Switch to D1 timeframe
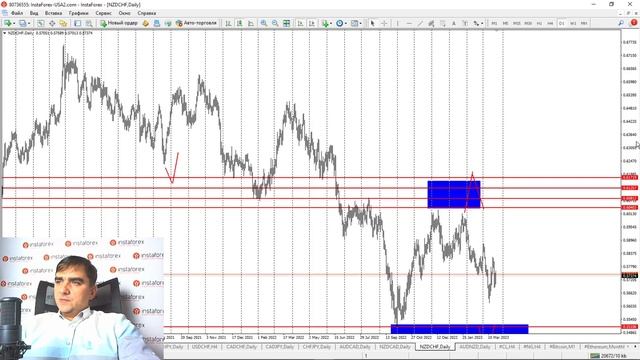Screen dimensions: 640x360 [562, 23]
